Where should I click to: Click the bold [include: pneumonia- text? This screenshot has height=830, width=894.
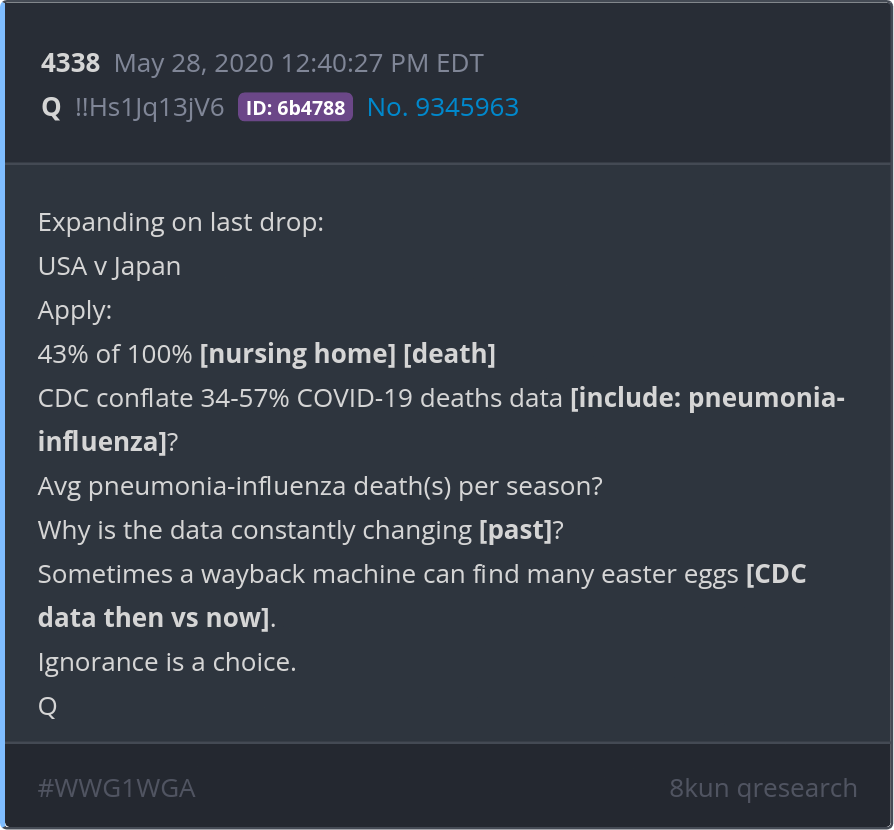(707, 398)
